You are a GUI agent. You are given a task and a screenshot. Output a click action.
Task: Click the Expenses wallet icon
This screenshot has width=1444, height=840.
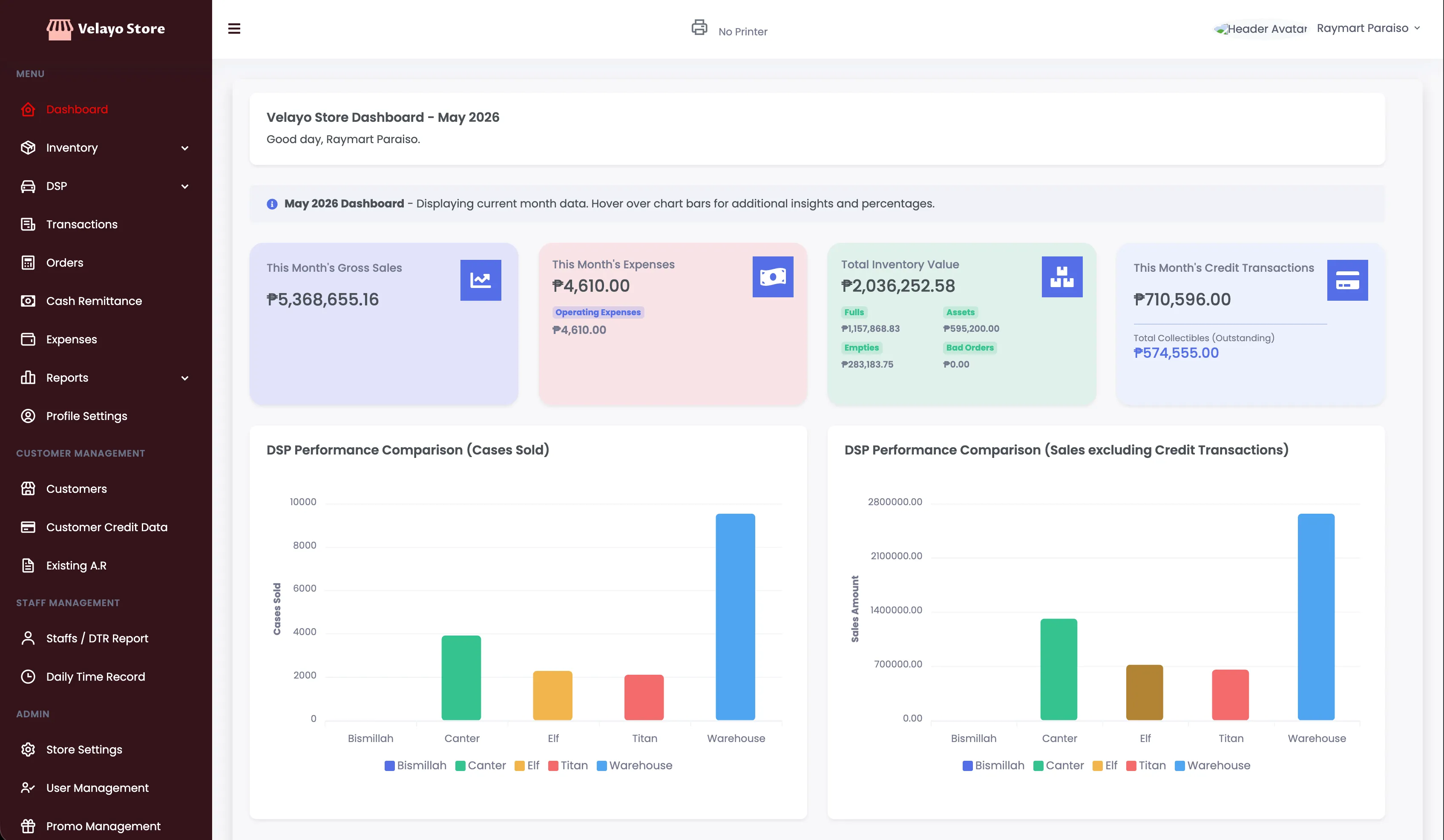point(28,340)
